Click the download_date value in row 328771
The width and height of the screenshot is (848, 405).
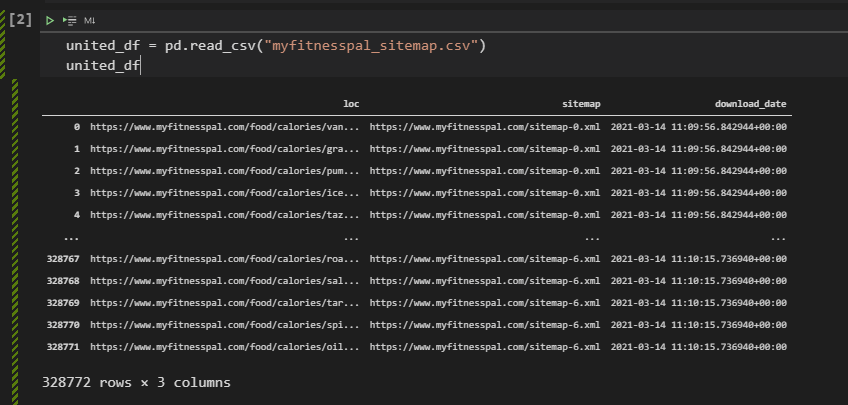tap(699, 347)
